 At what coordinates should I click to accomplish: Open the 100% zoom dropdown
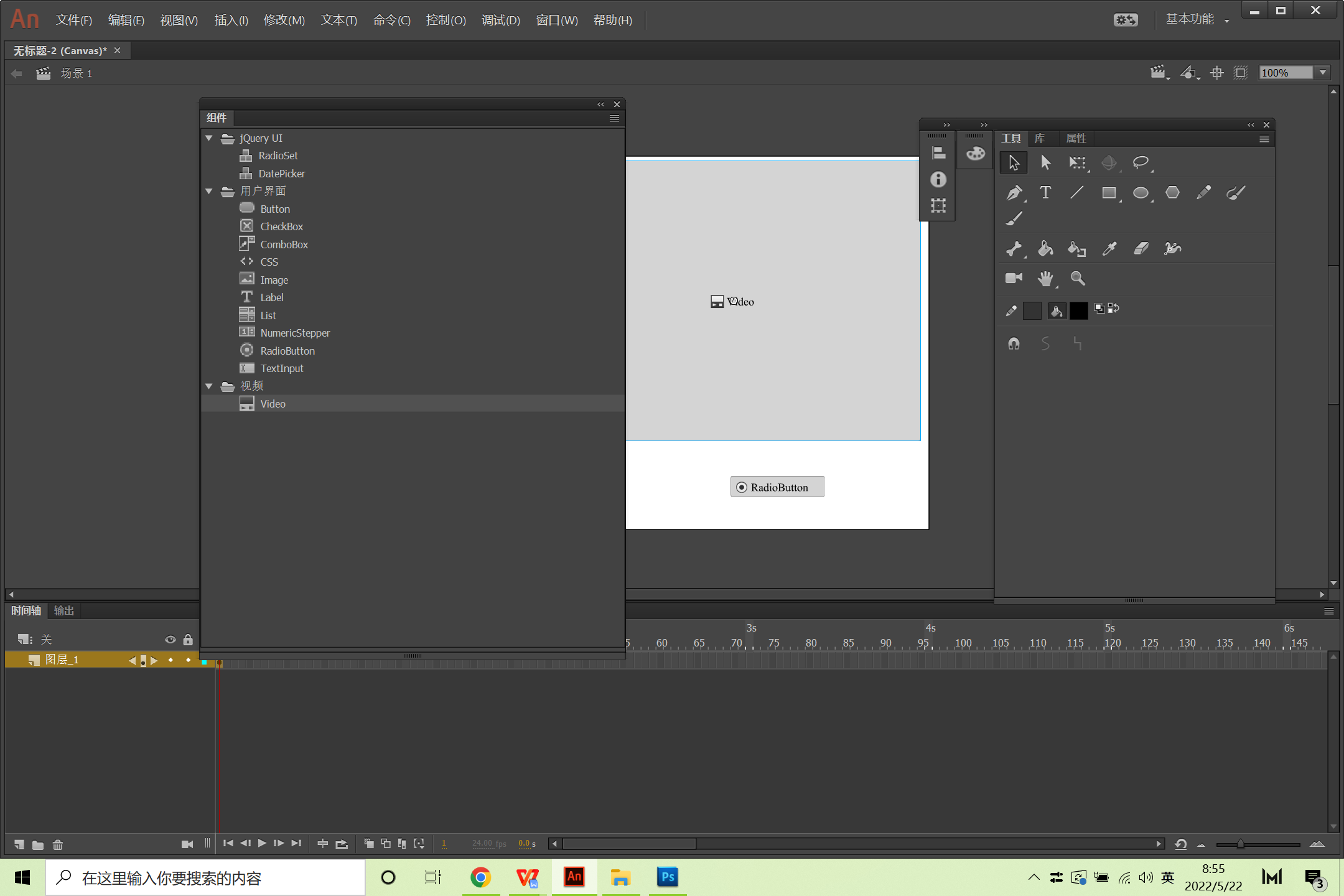[x=1323, y=73]
